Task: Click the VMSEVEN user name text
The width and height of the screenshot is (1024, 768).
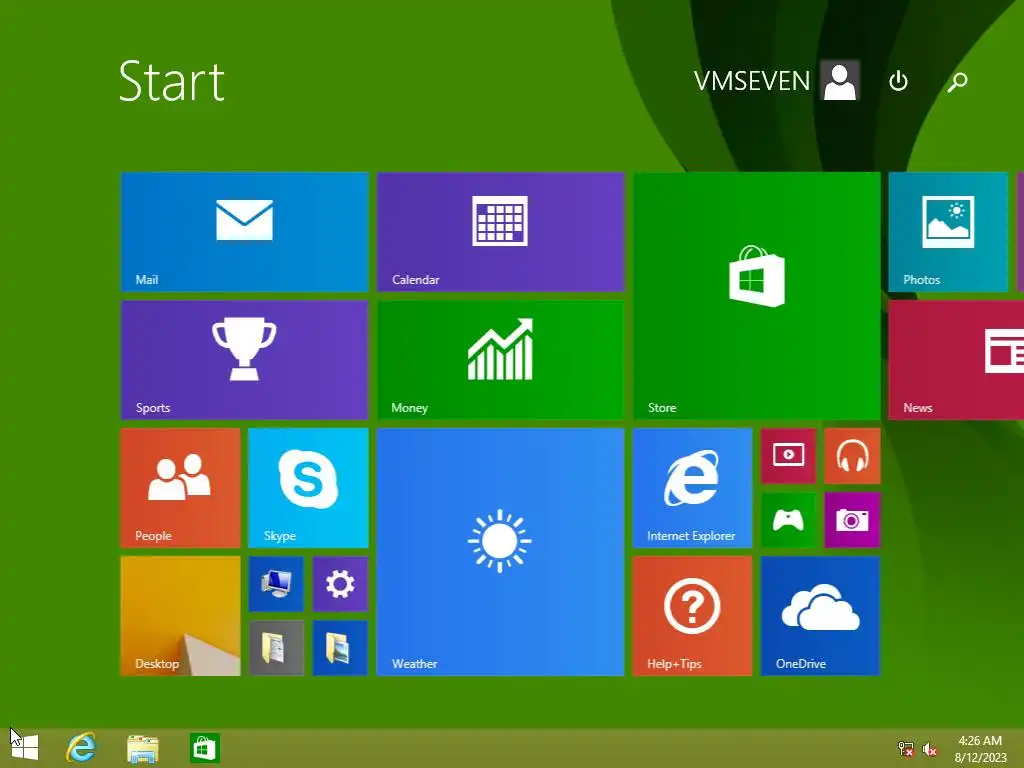Action: point(752,81)
